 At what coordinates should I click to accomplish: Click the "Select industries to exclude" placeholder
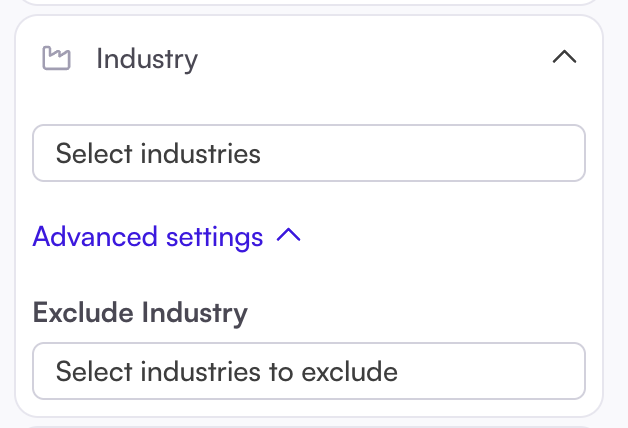point(227,372)
